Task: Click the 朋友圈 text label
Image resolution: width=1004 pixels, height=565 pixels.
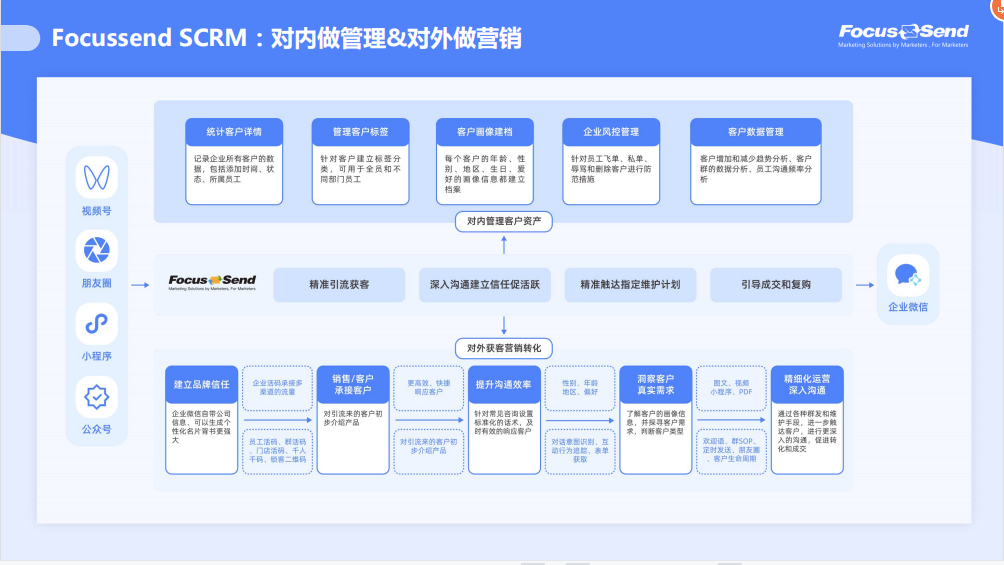Action: (97, 283)
